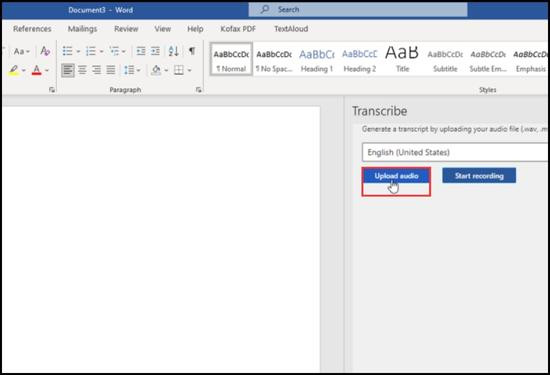Click the Center alignment icon

tap(82, 70)
